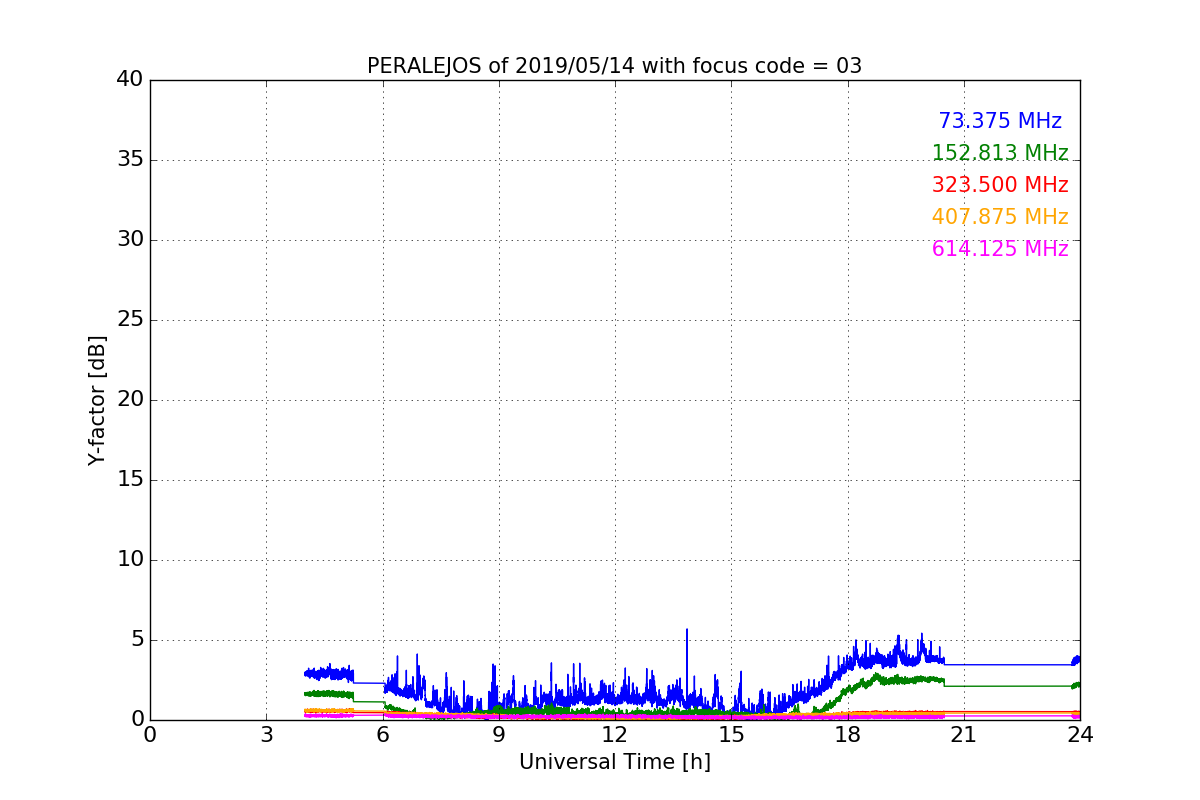This screenshot has height=800, width=1200.
Task: Click the x-axis tick label 18
Action: pyautogui.click(x=847, y=734)
